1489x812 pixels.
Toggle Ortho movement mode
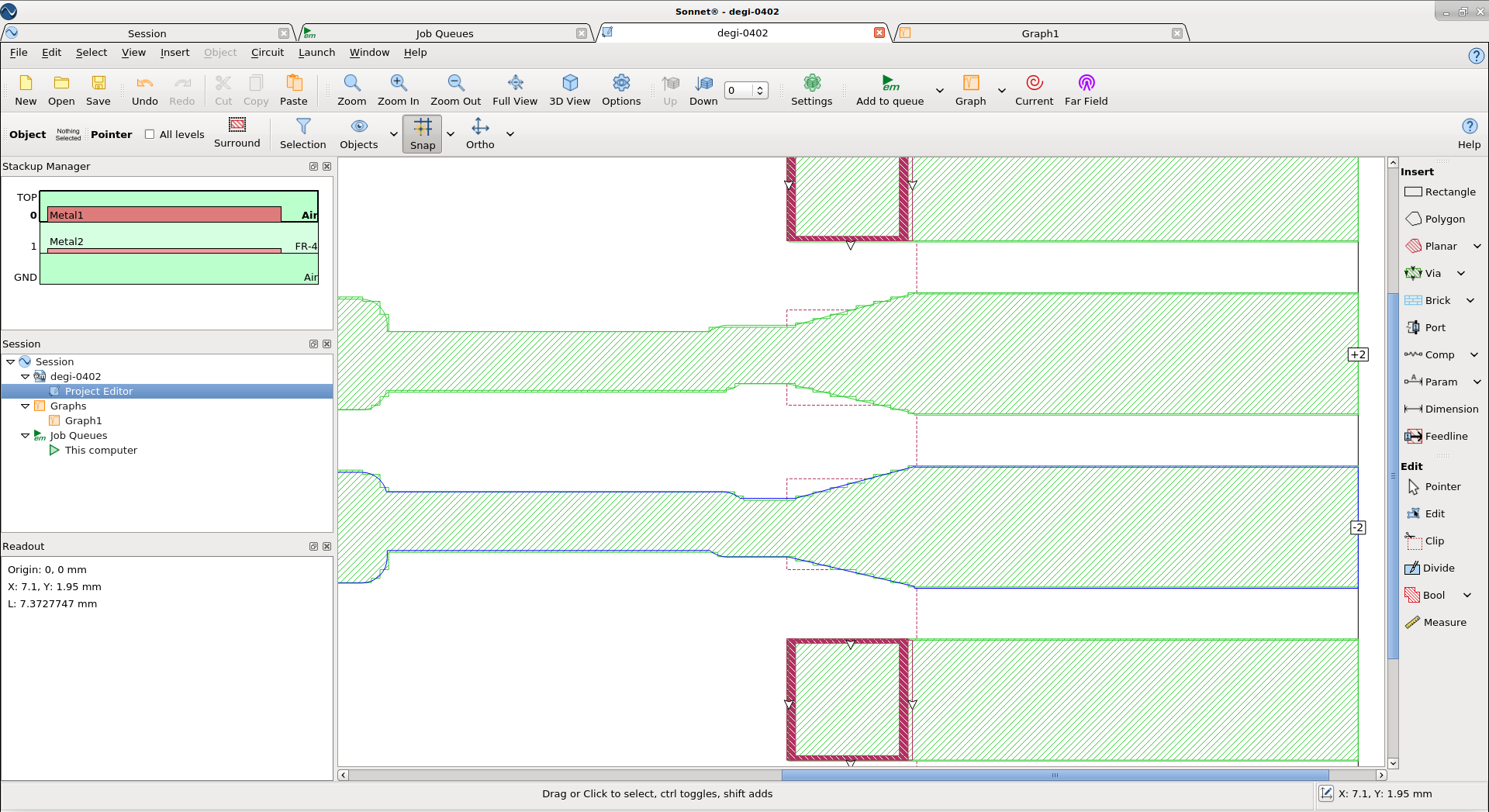point(480,134)
